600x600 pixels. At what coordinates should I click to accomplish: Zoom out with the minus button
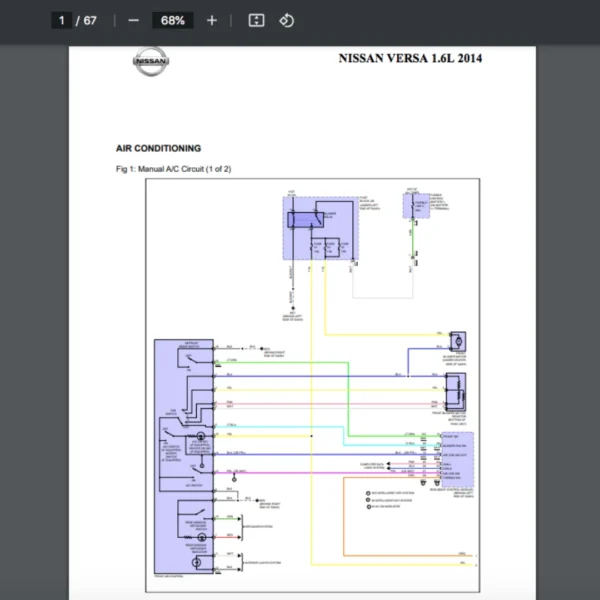(134, 20)
